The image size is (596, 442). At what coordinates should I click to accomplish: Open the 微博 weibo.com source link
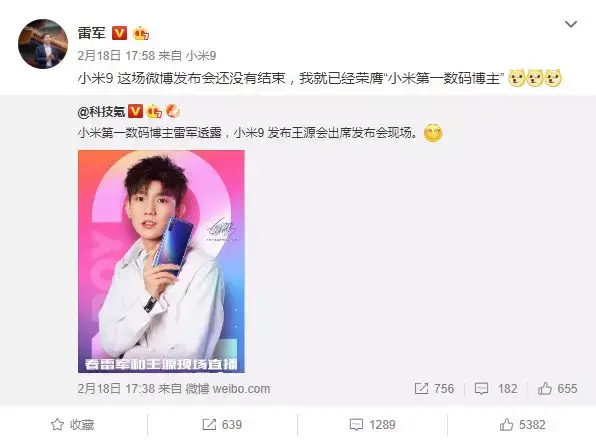point(228,389)
